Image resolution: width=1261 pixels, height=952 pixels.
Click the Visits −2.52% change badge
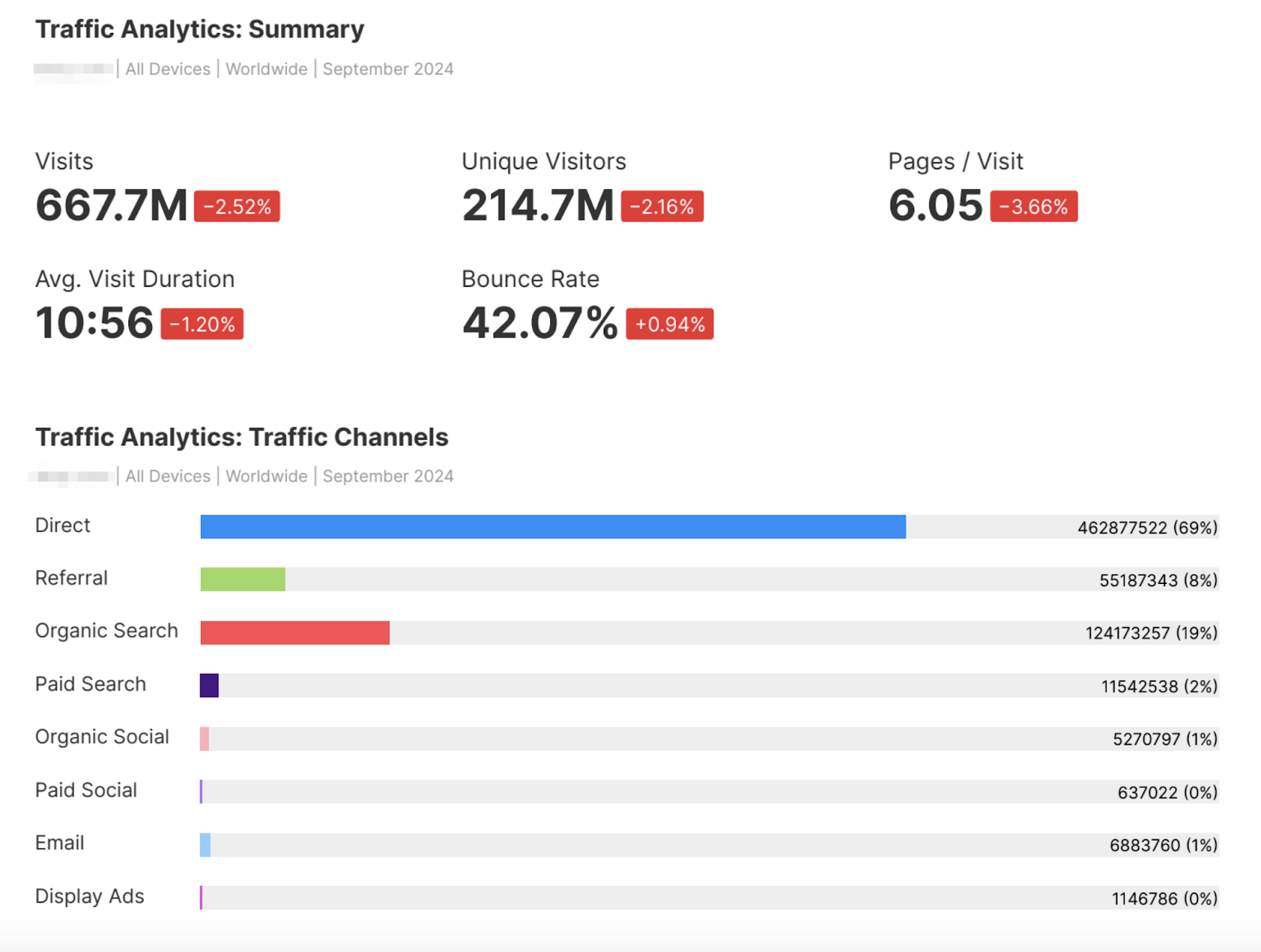coord(236,206)
